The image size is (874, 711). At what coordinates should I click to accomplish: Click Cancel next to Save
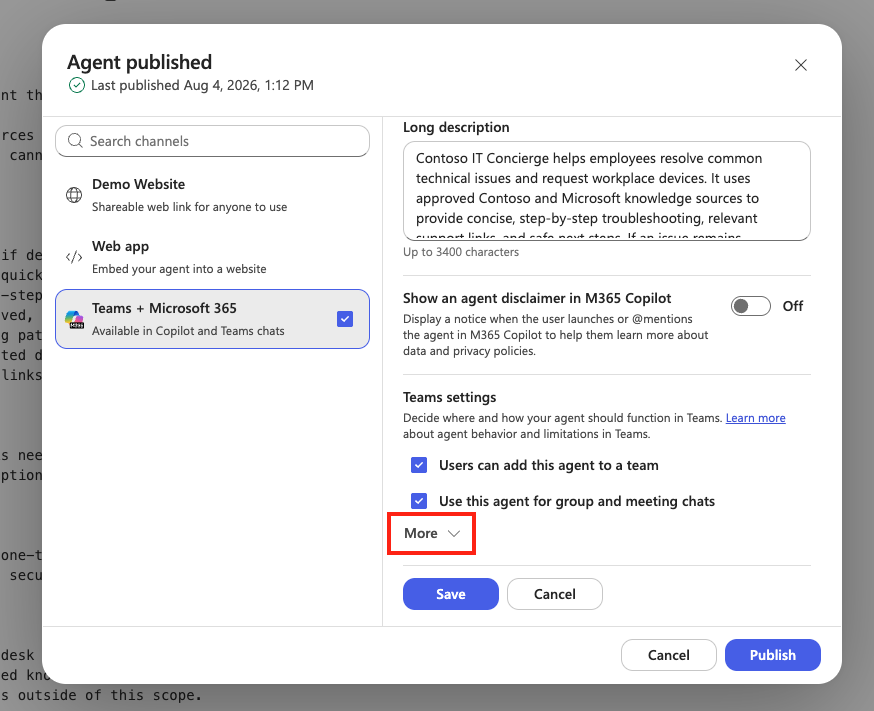(x=555, y=594)
